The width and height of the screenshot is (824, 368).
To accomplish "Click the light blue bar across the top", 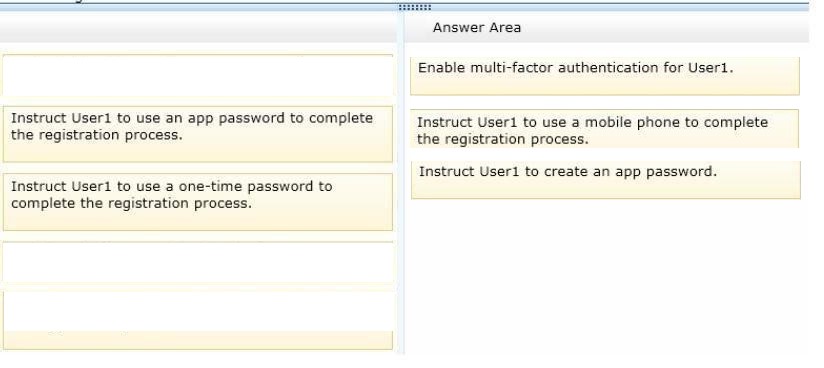I will pos(404,7).
